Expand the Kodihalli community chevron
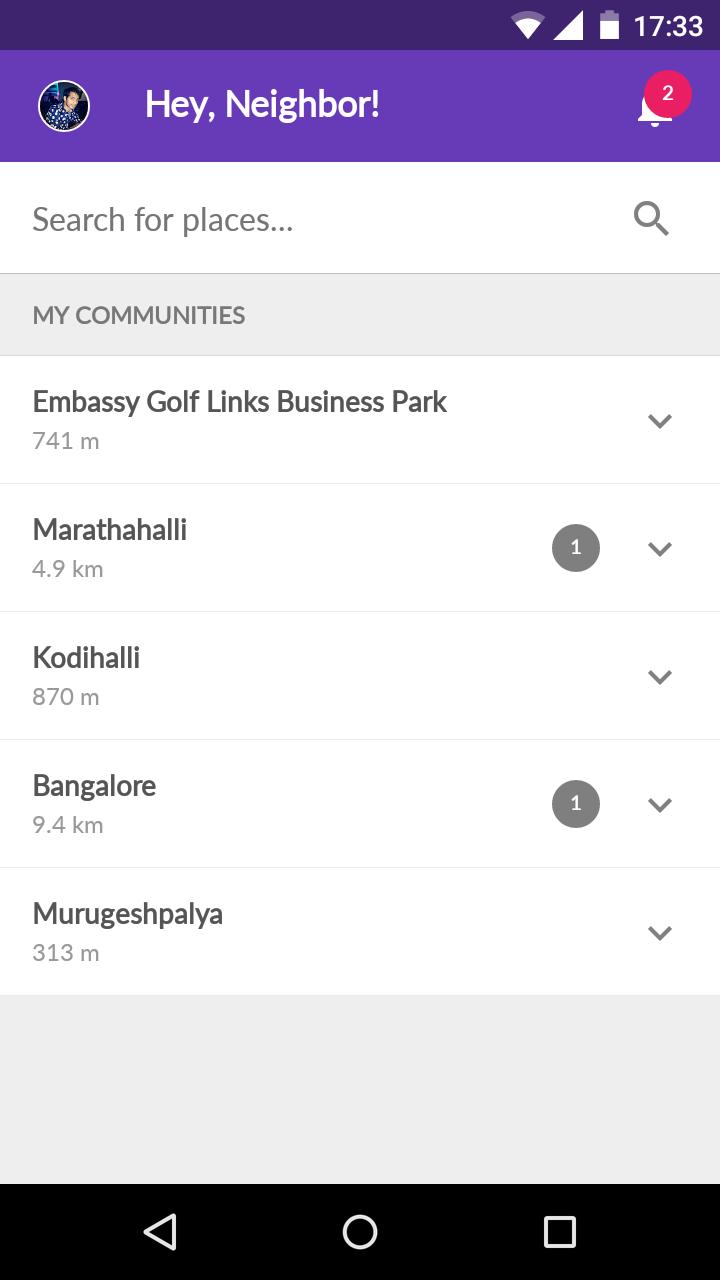Viewport: 720px width, 1280px height. [x=659, y=677]
